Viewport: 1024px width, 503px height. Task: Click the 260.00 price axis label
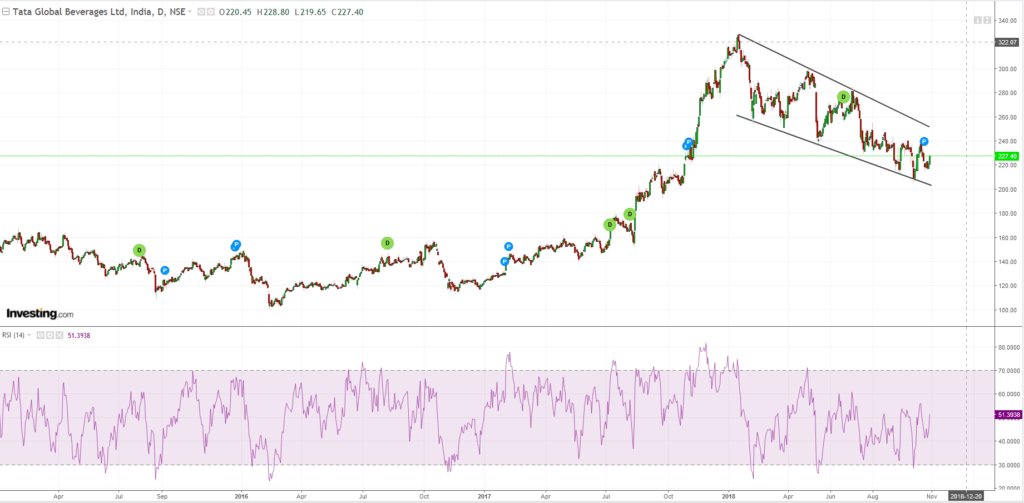click(x=1008, y=118)
